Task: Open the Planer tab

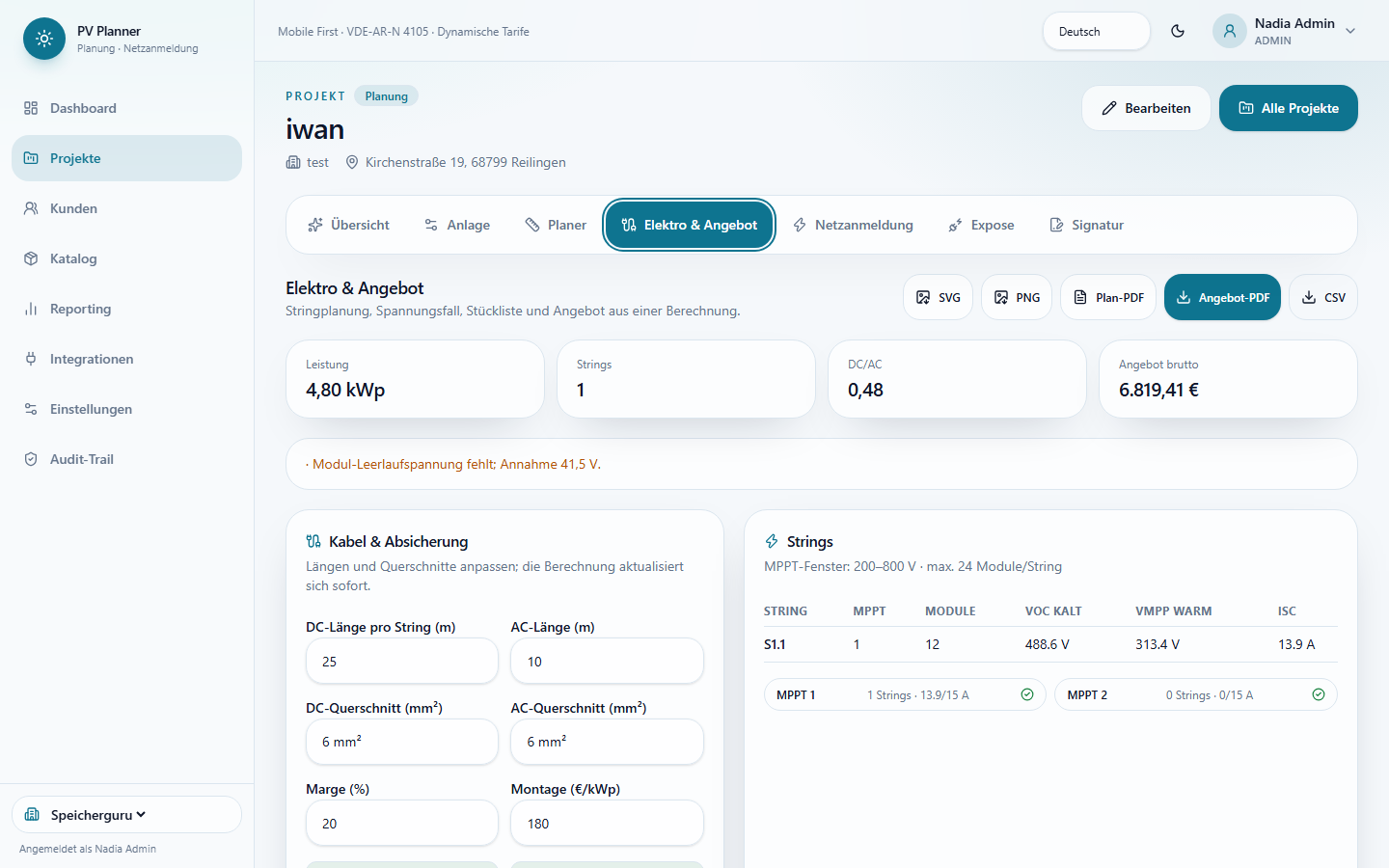Action: point(556,225)
